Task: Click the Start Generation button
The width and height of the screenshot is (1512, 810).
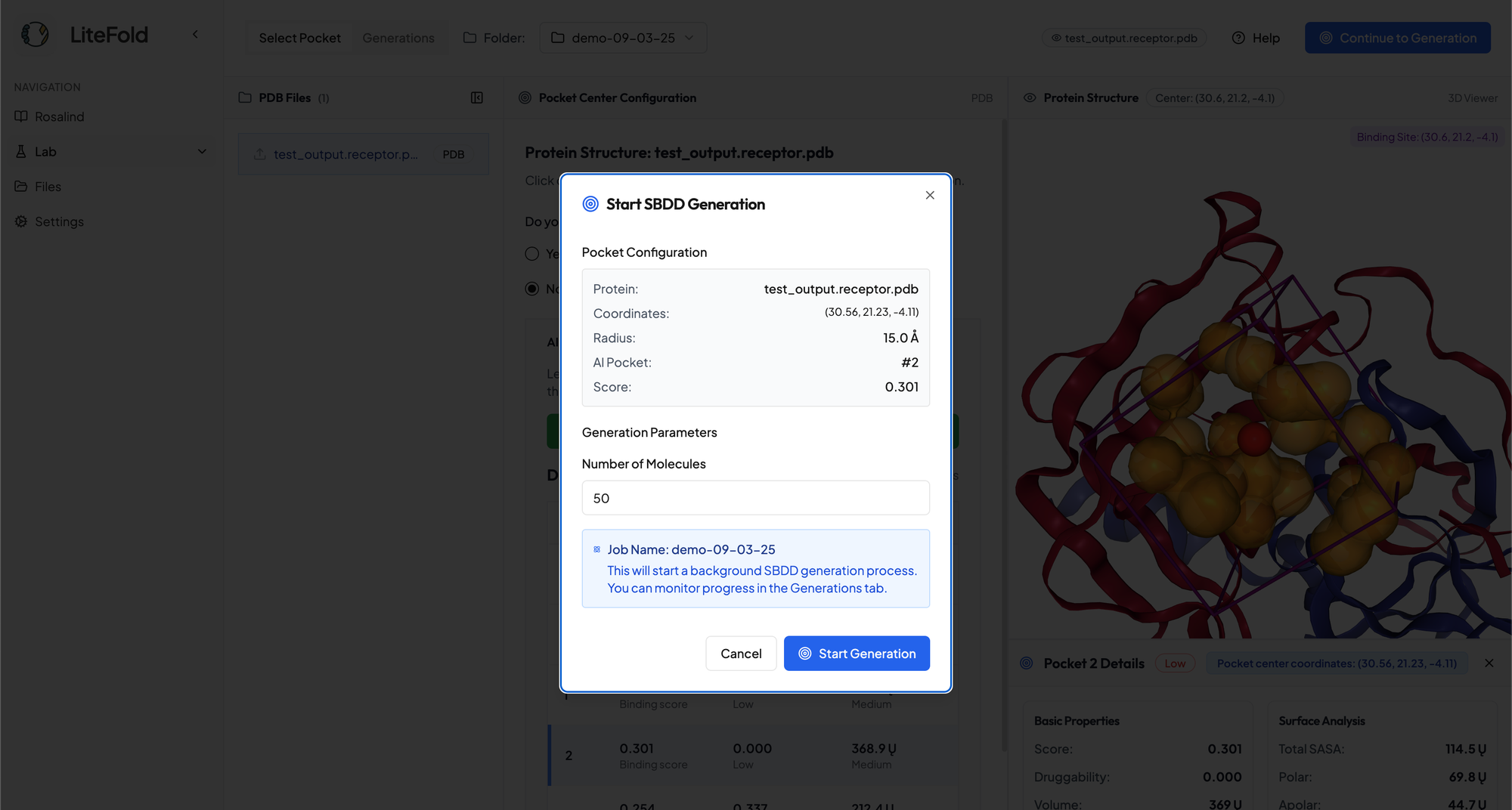Action: click(x=857, y=654)
